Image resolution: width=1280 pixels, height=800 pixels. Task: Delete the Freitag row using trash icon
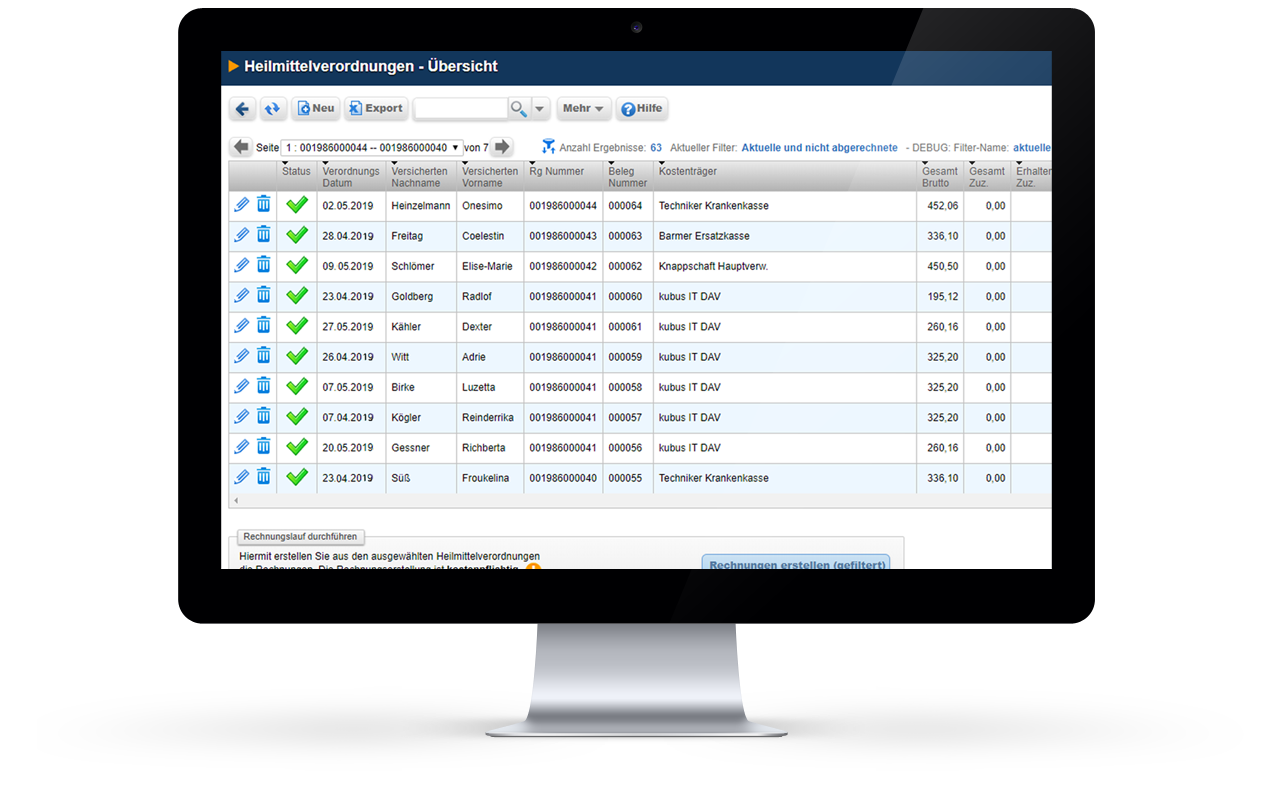(x=263, y=235)
